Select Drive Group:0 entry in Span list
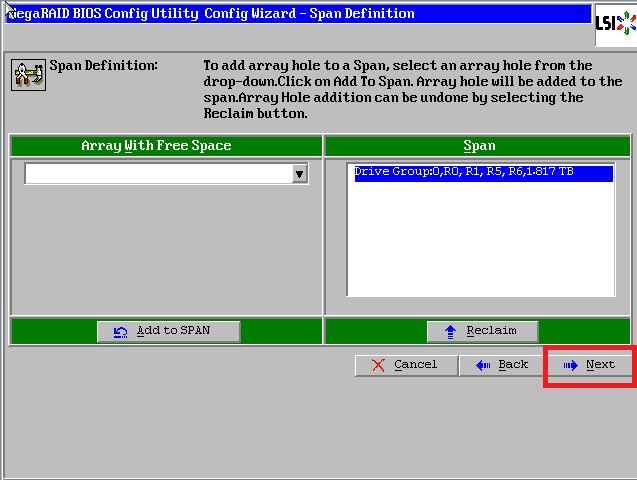The image size is (637, 480). (x=463, y=173)
